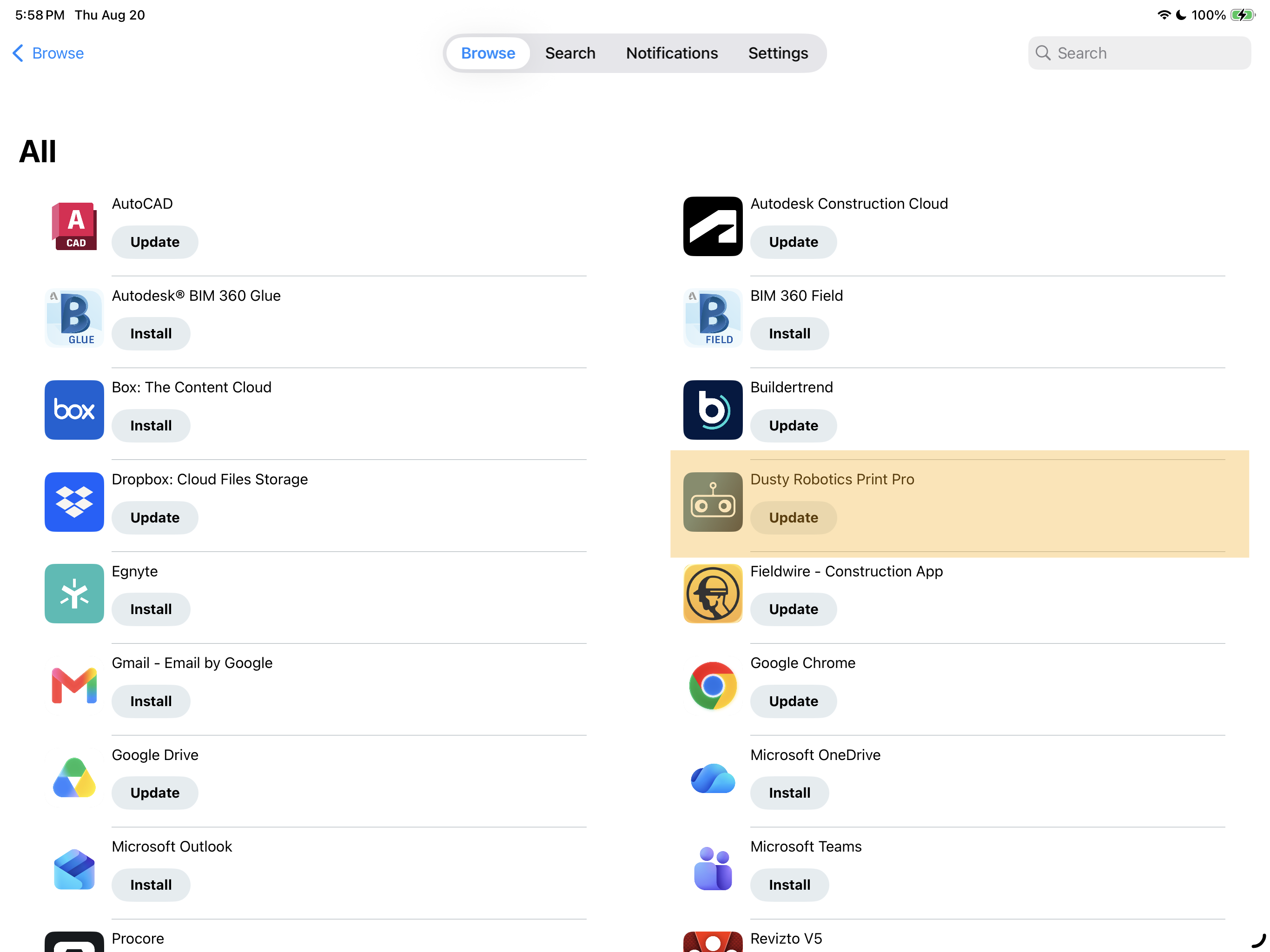Select the 'Gmail - Email by Google' title
The width and height of the screenshot is (1270, 952).
pyautogui.click(x=192, y=663)
